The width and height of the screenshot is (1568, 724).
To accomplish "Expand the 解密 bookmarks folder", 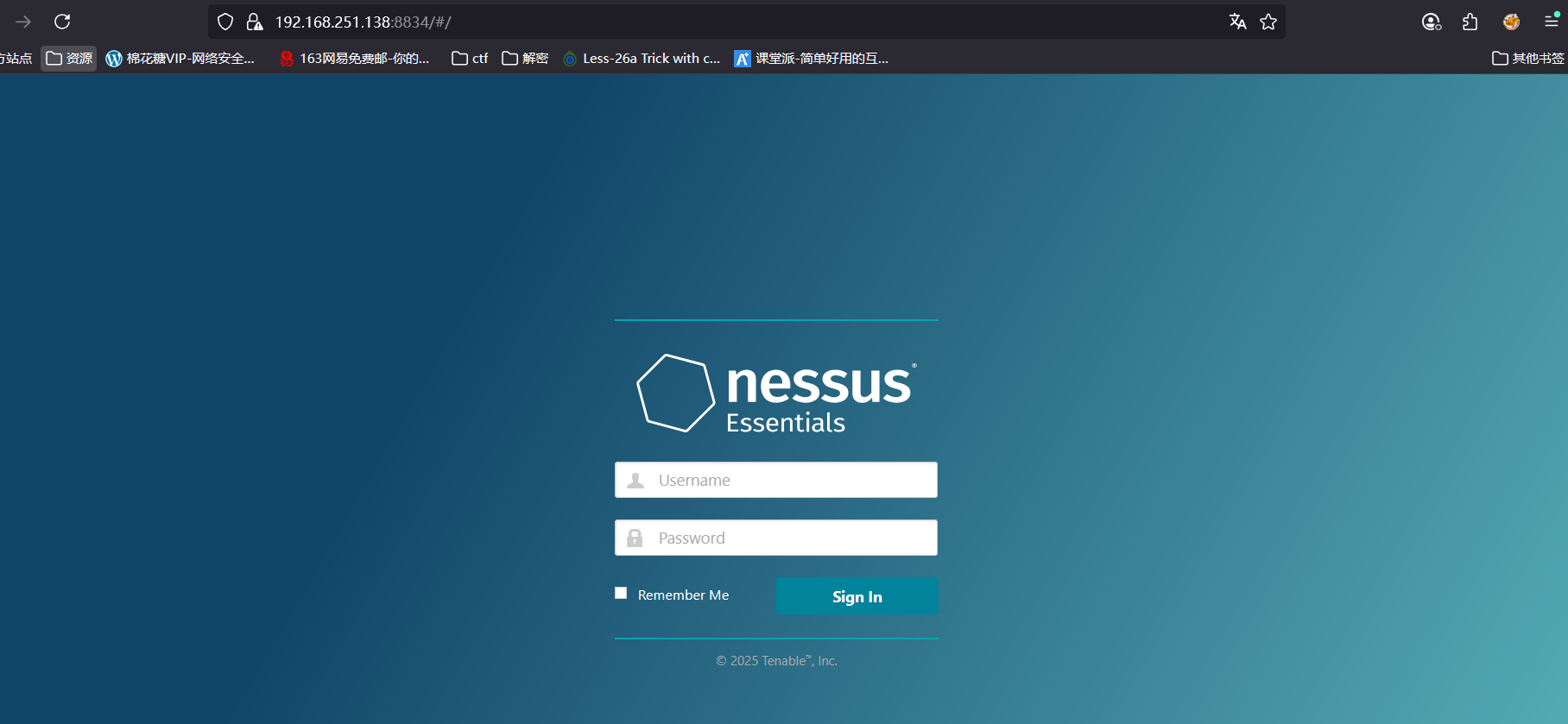I will (x=525, y=58).
